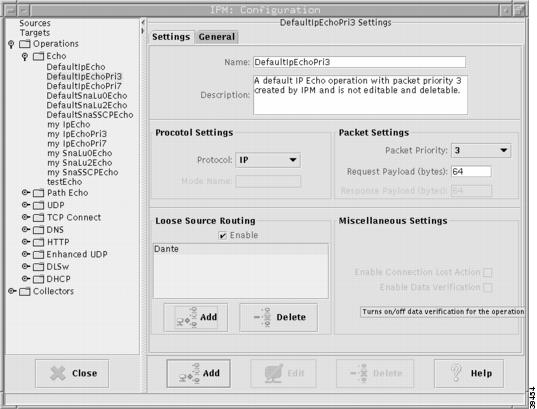Click the bottom Add button

tap(198, 373)
